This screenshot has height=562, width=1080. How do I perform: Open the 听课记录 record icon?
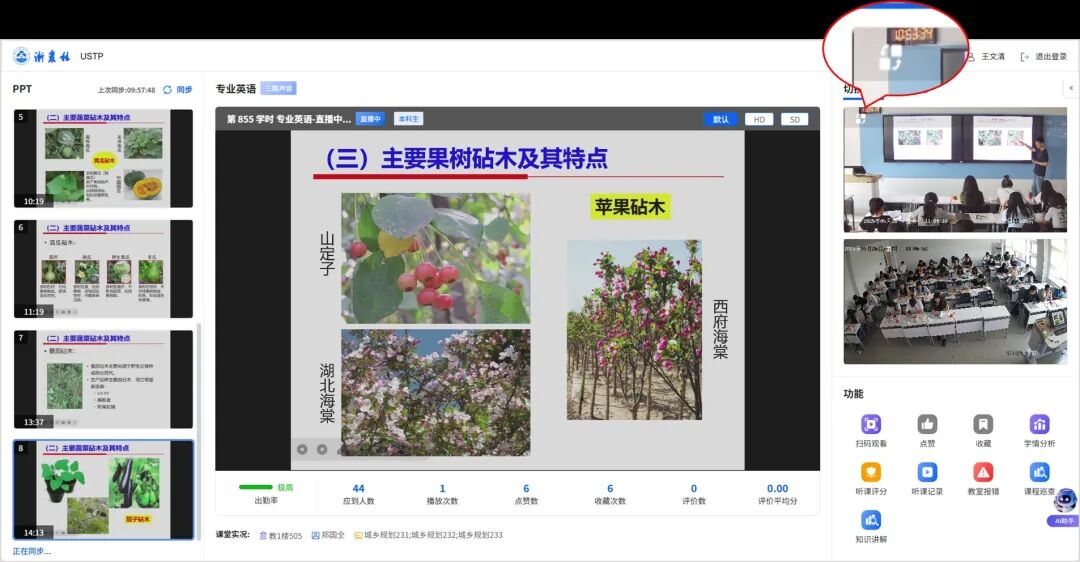click(x=927, y=473)
